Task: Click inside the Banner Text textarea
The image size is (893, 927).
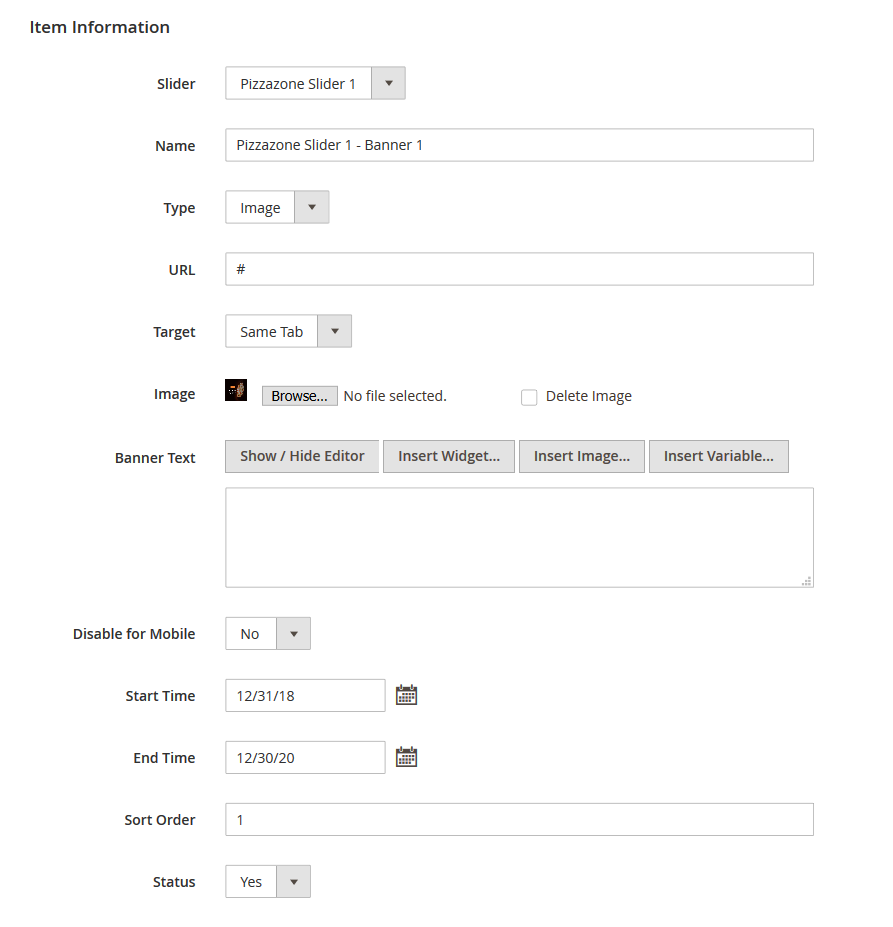Action: 519,537
